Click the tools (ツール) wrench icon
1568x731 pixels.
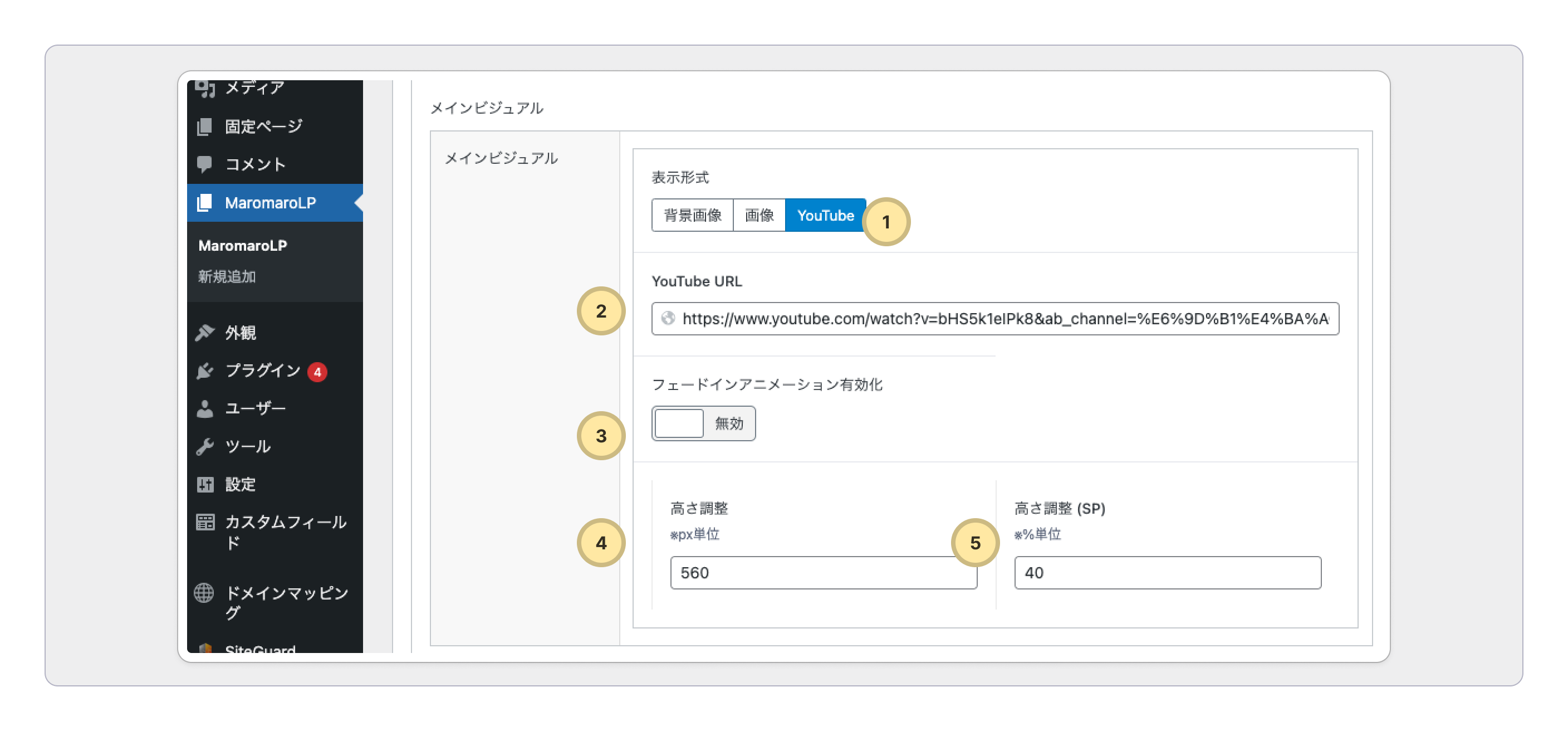coord(205,446)
